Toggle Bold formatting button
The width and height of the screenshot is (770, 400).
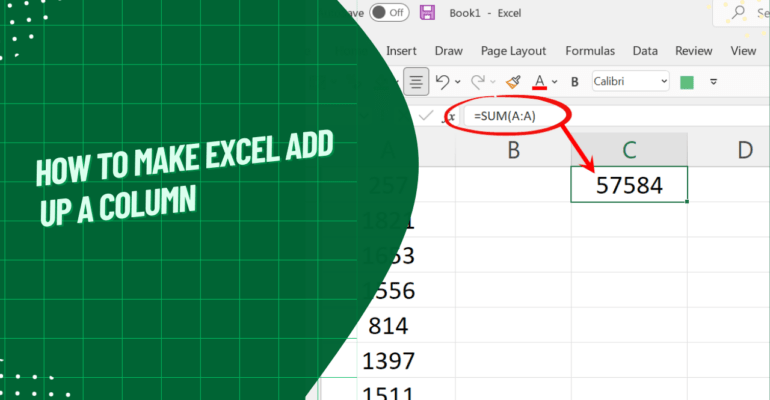pos(575,82)
